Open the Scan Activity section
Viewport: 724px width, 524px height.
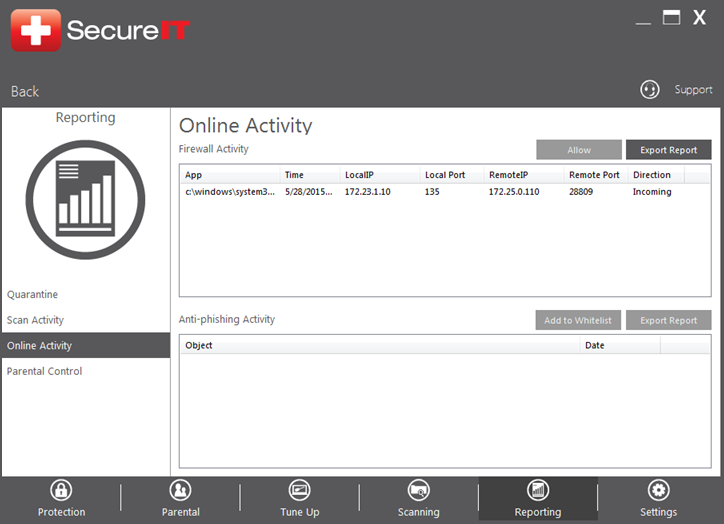click(35, 320)
